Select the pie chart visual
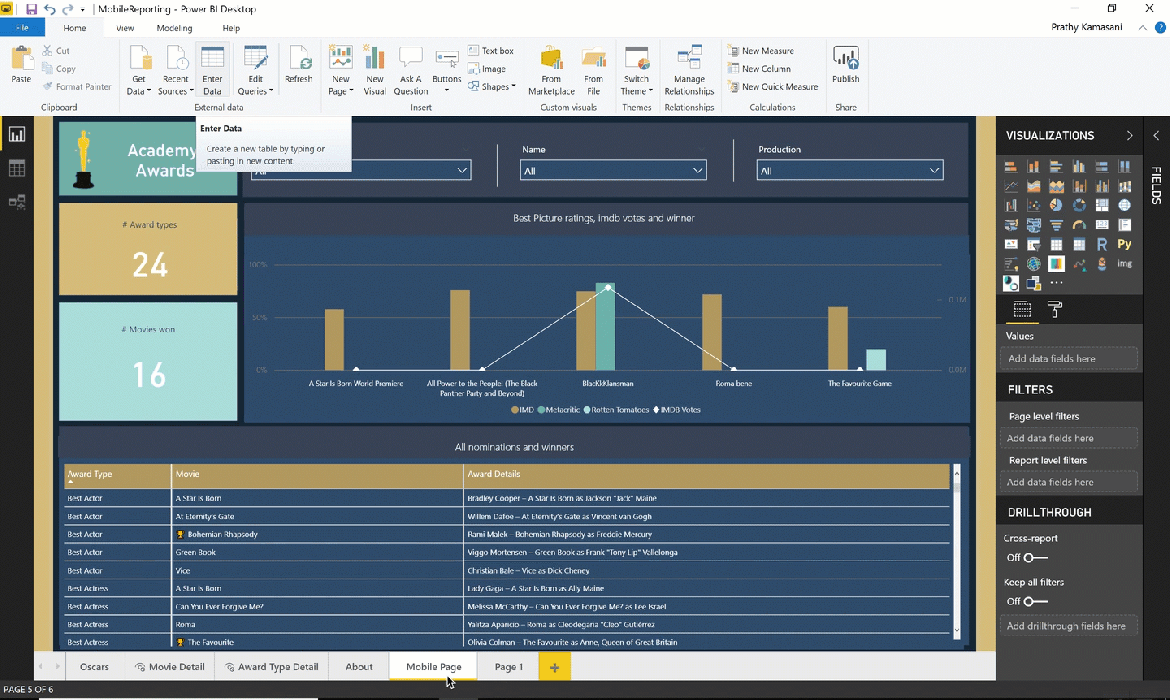Image resolution: width=1170 pixels, height=700 pixels. tap(1056, 205)
